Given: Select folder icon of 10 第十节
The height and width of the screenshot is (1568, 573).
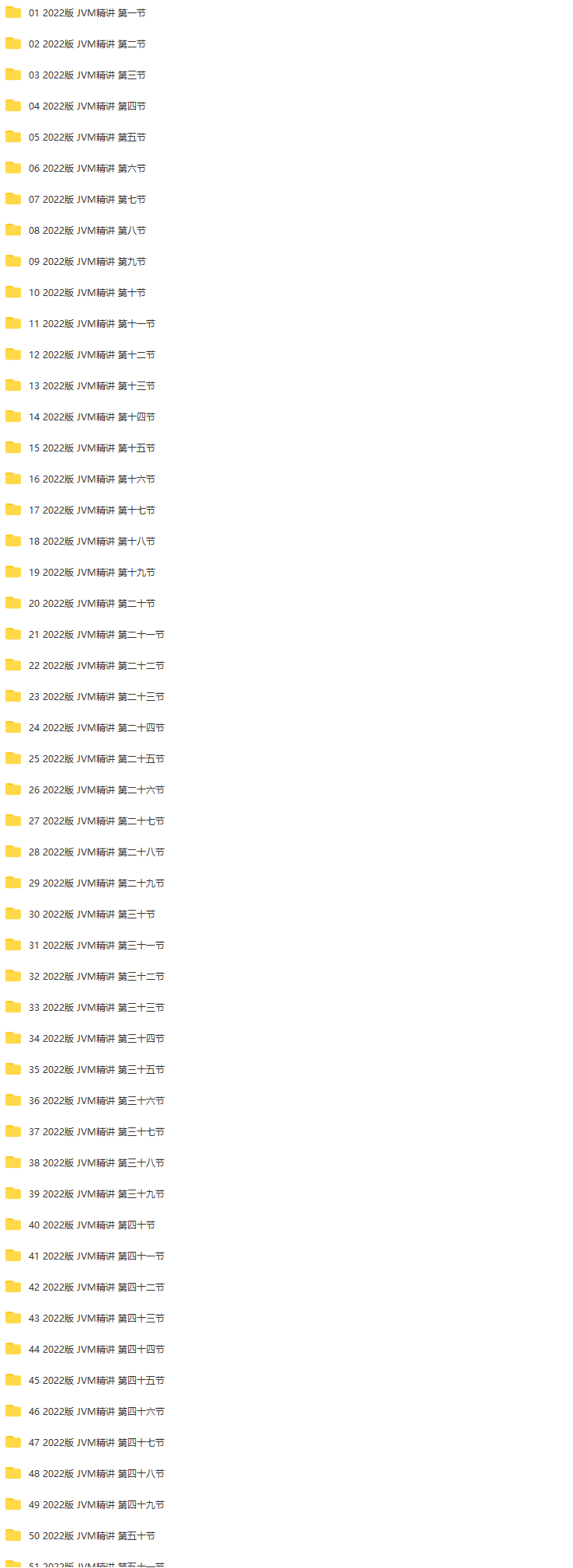Looking at the screenshot, I should (x=13, y=292).
